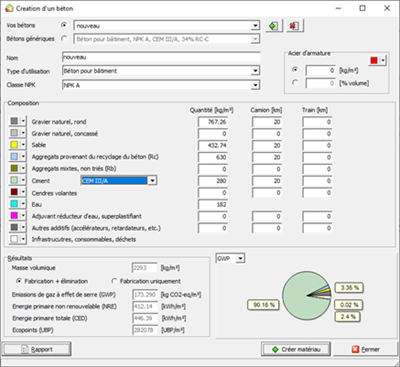Screen dimensions: 400x367
Task: Select the 'Bétons génériques' radio button
Action: point(64,39)
